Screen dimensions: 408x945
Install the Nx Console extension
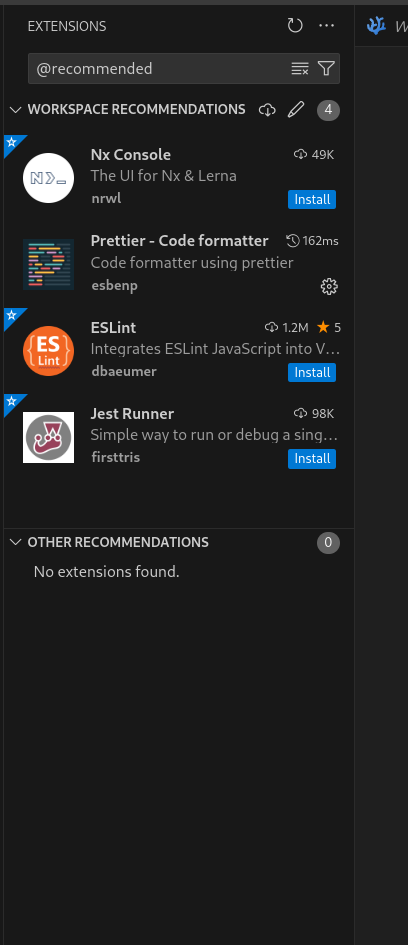[312, 199]
